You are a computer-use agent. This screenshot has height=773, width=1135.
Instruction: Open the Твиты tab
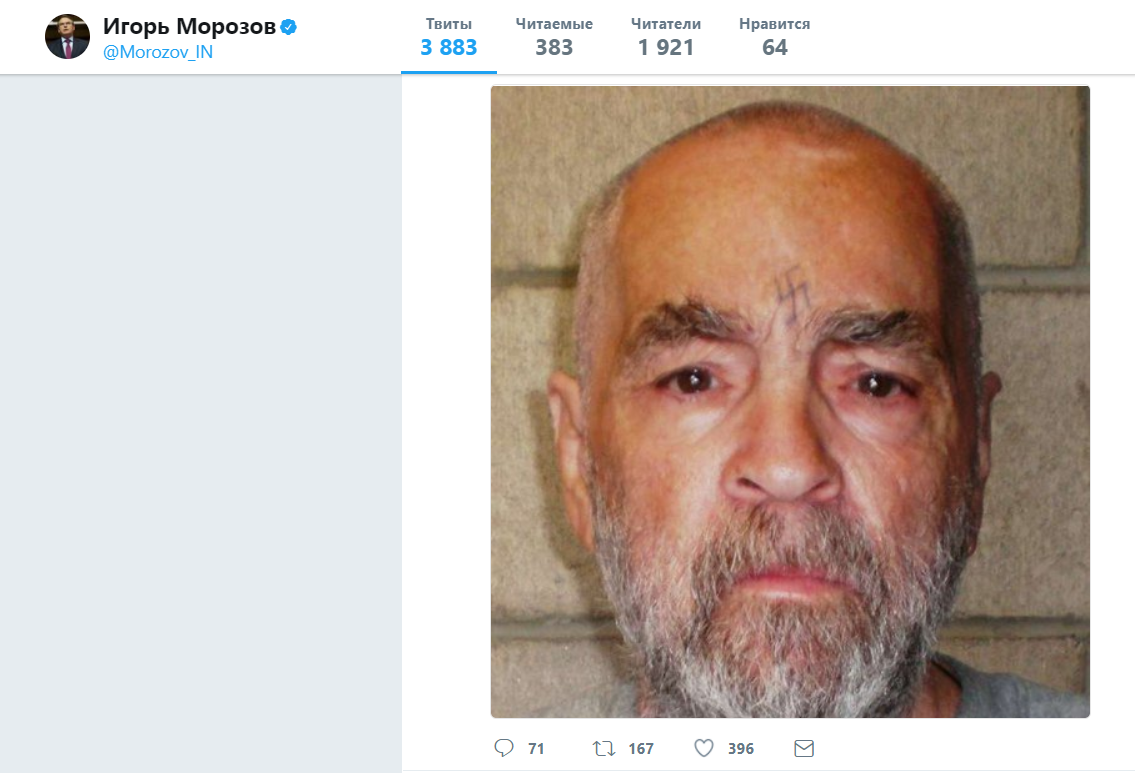click(449, 36)
